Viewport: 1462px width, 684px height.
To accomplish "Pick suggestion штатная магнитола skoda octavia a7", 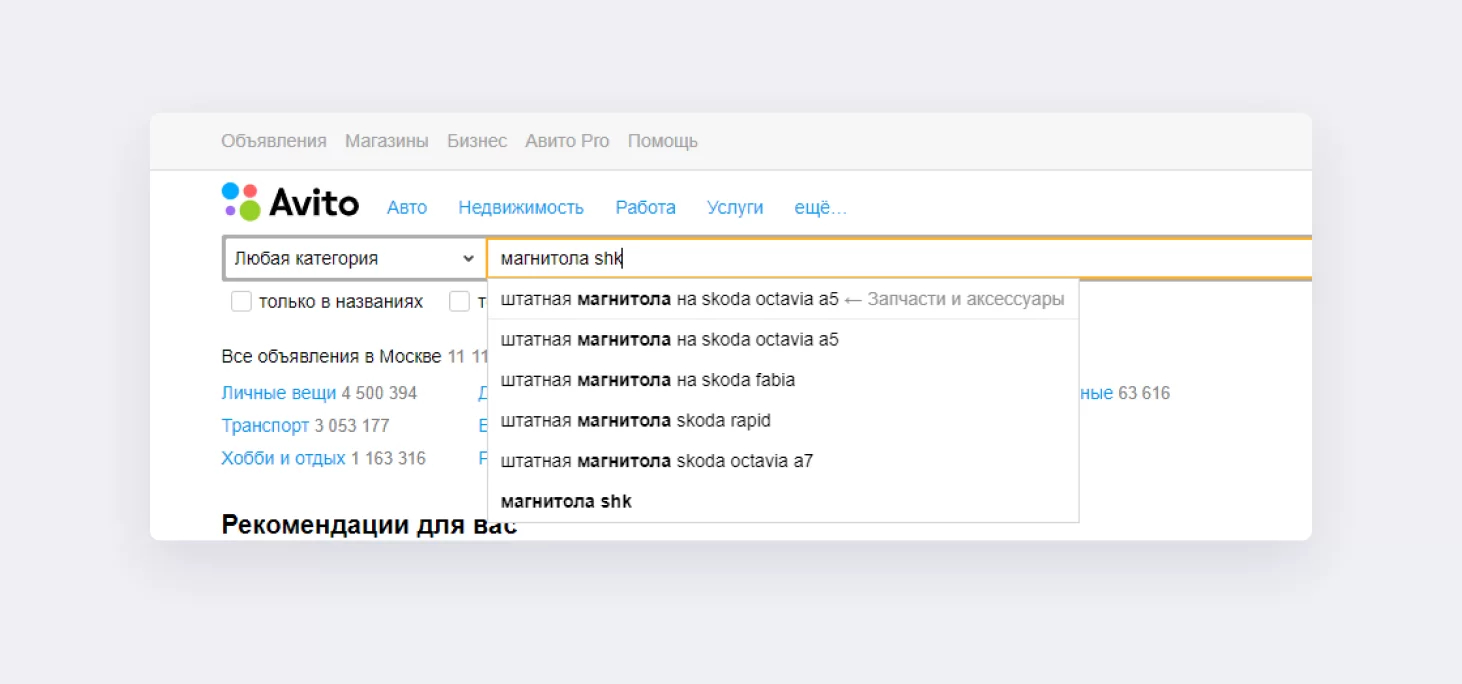I will coord(783,461).
